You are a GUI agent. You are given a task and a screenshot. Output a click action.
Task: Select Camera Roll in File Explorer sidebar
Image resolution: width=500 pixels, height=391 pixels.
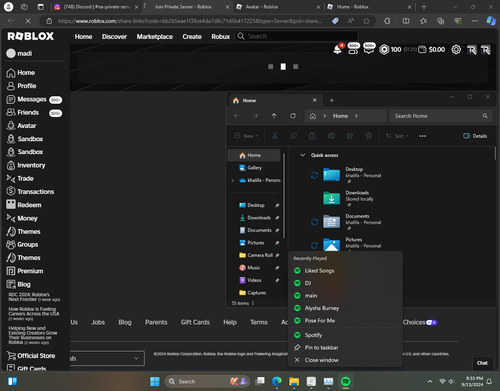point(259,255)
